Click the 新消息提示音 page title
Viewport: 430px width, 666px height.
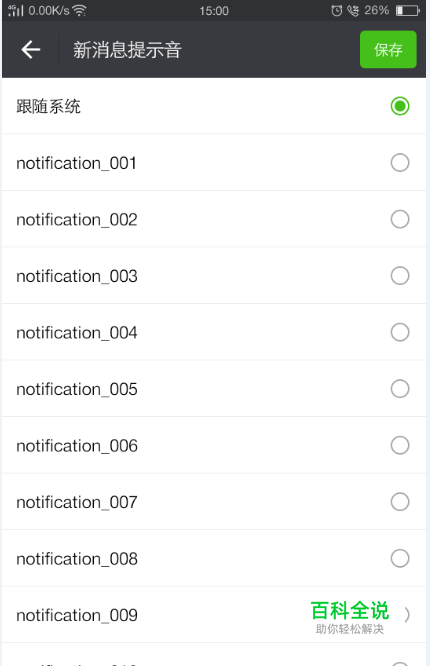click(x=127, y=50)
